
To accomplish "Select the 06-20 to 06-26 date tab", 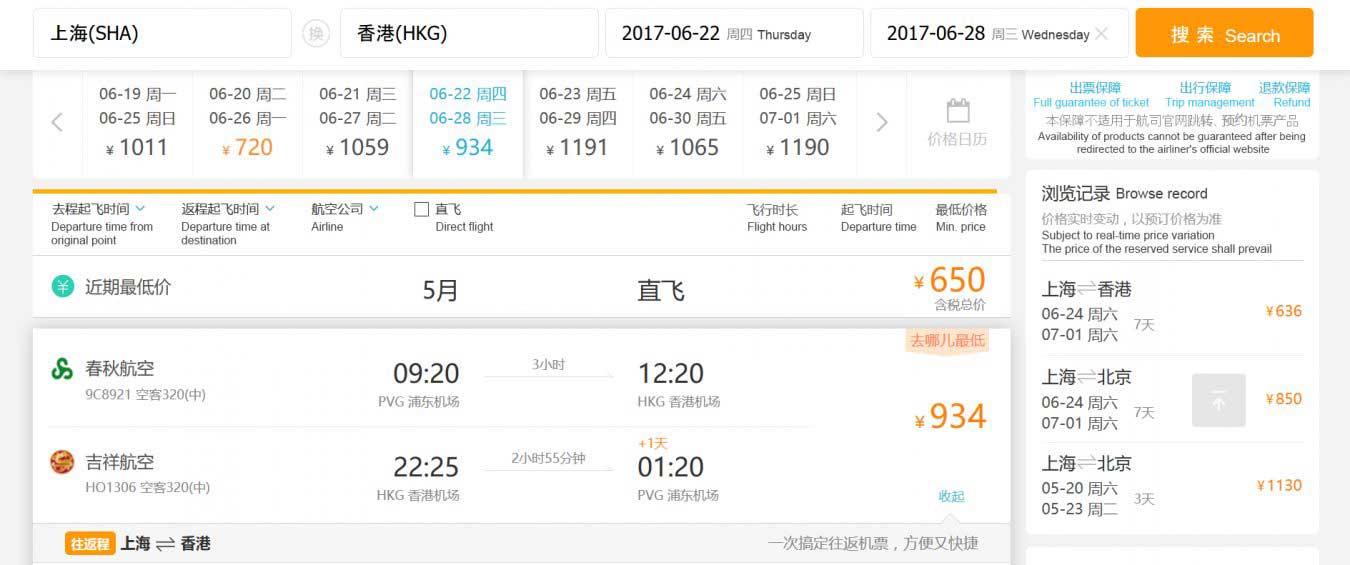I will coord(247,123).
